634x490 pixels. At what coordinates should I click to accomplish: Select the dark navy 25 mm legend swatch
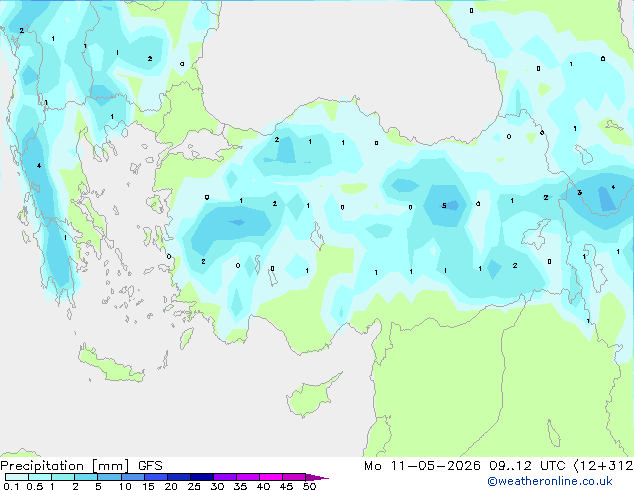[x=202, y=477]
